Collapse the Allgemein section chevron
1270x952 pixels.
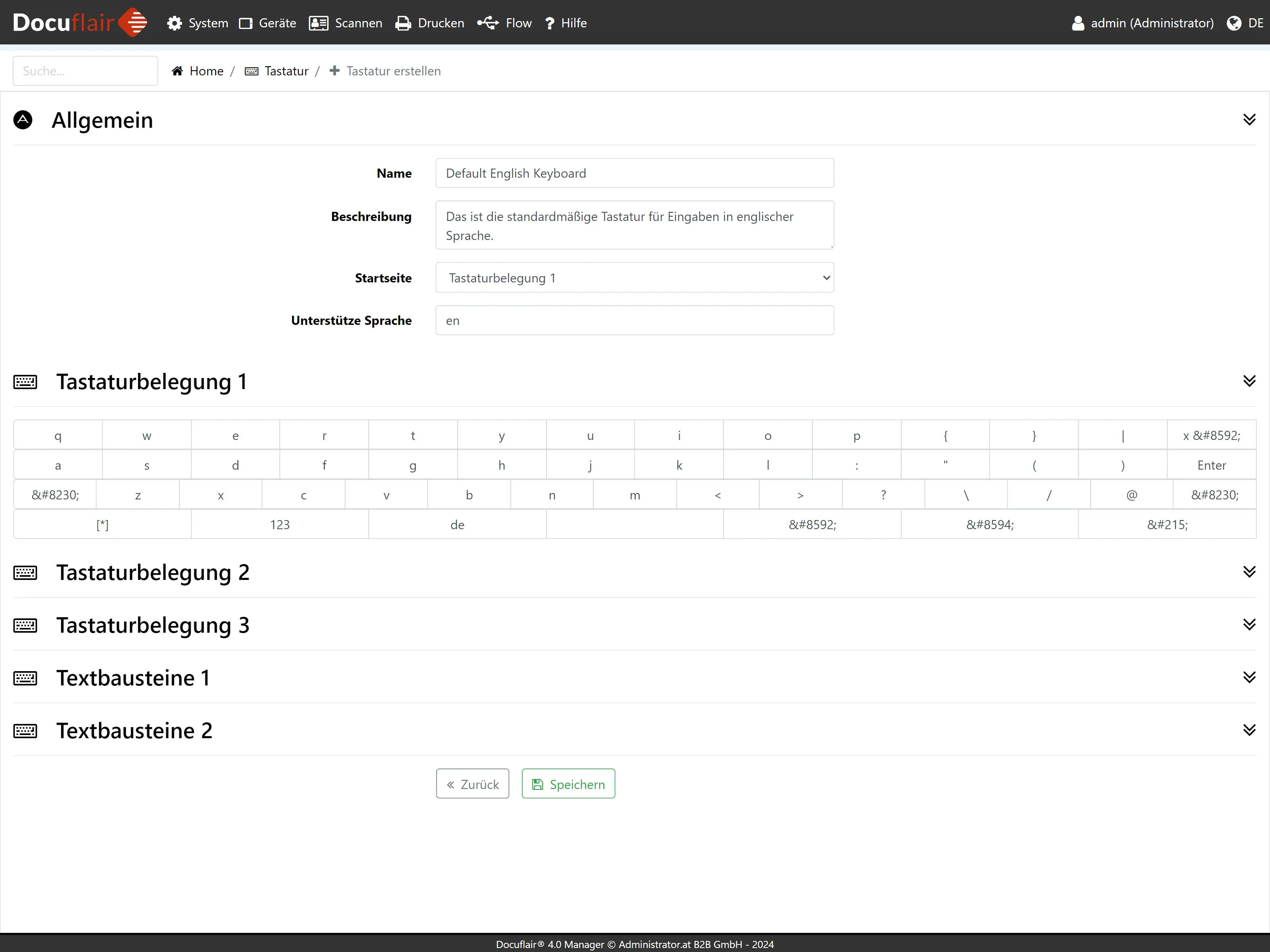click(1249, 120)
